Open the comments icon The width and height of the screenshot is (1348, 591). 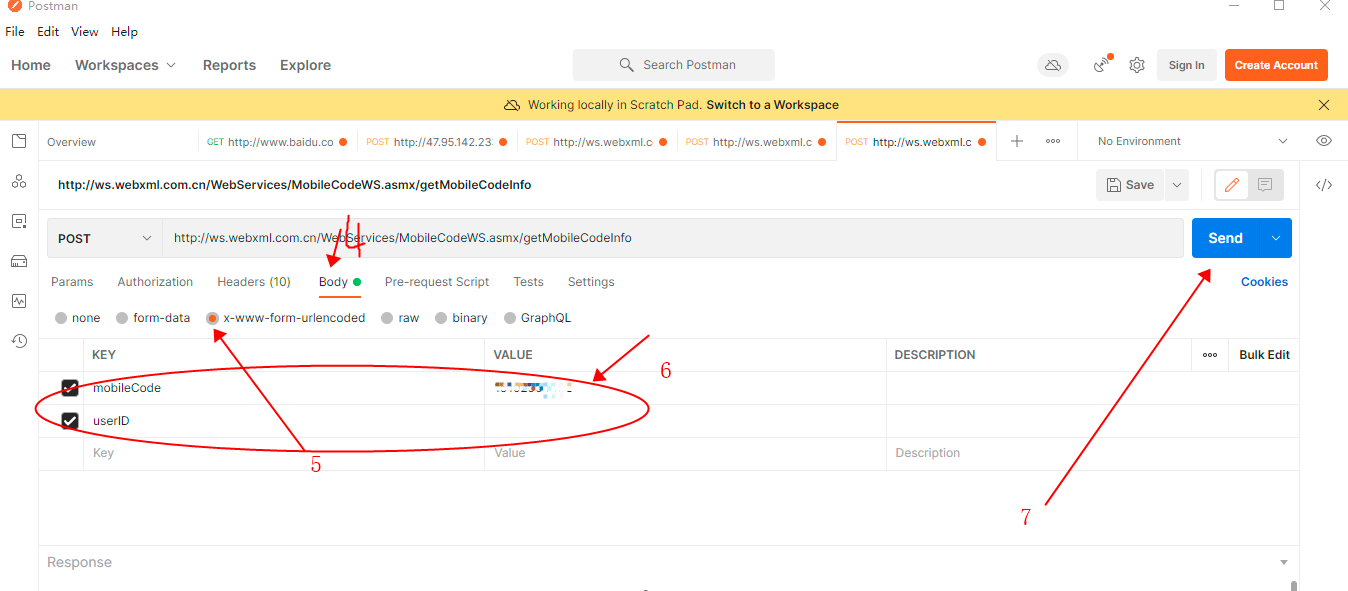(x=1265, y=185)
